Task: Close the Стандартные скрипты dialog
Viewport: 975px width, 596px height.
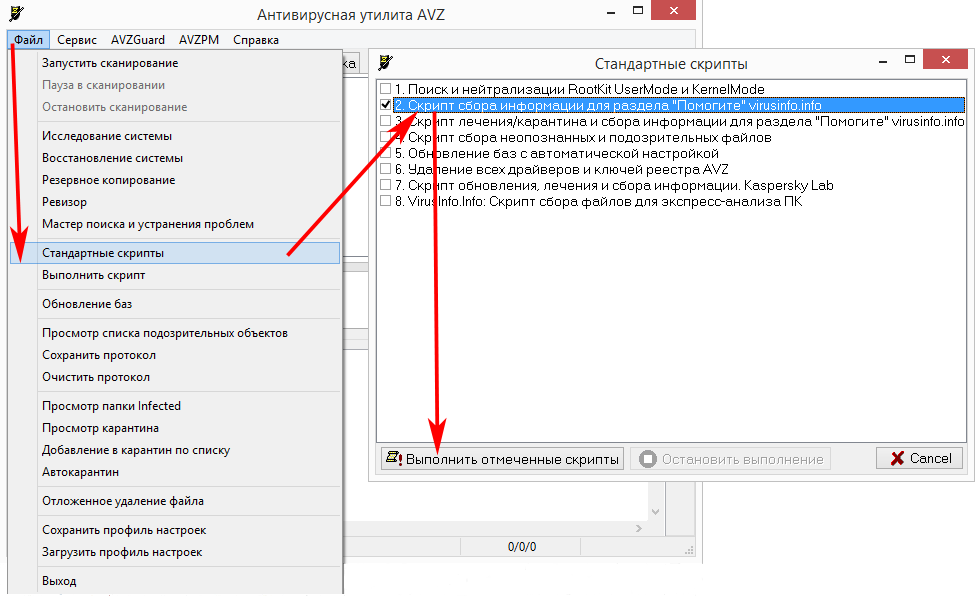Action: click(x=945, y=59)
